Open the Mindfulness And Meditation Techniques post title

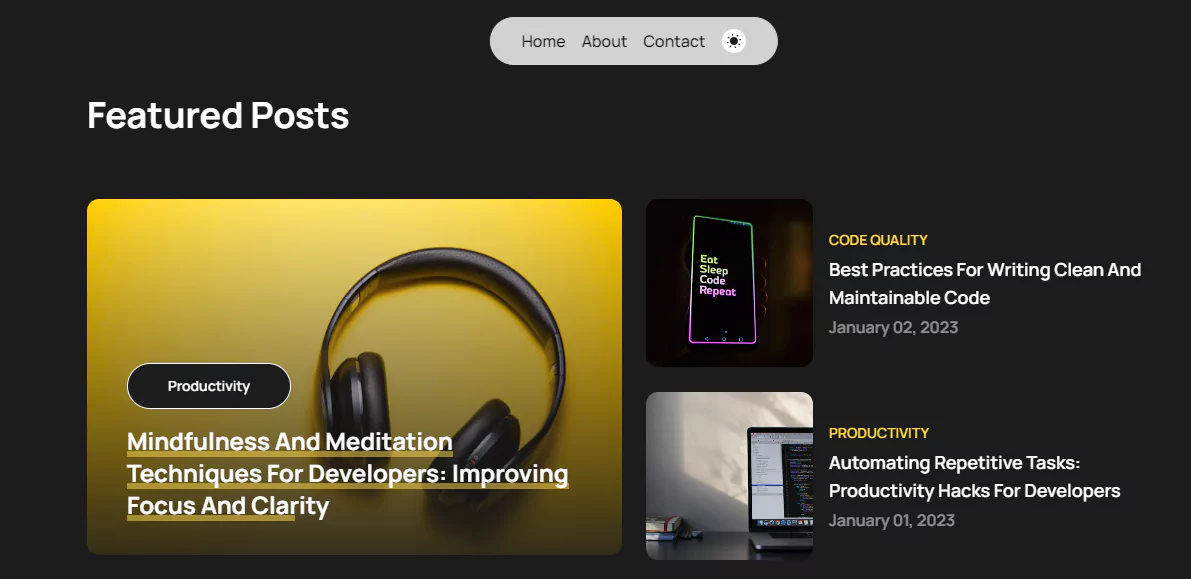347,473
